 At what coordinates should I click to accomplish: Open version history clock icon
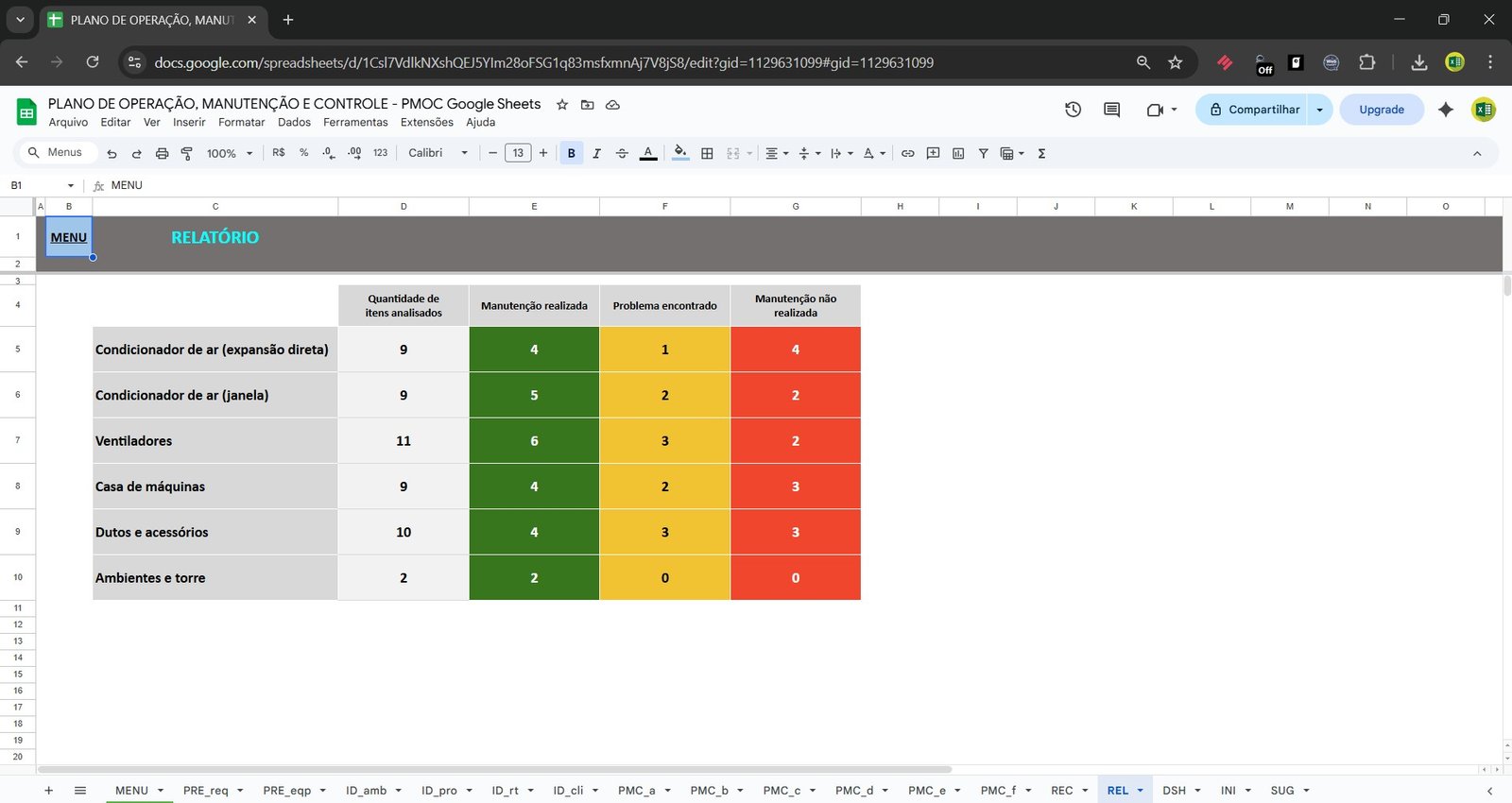tap(1073, 110)
